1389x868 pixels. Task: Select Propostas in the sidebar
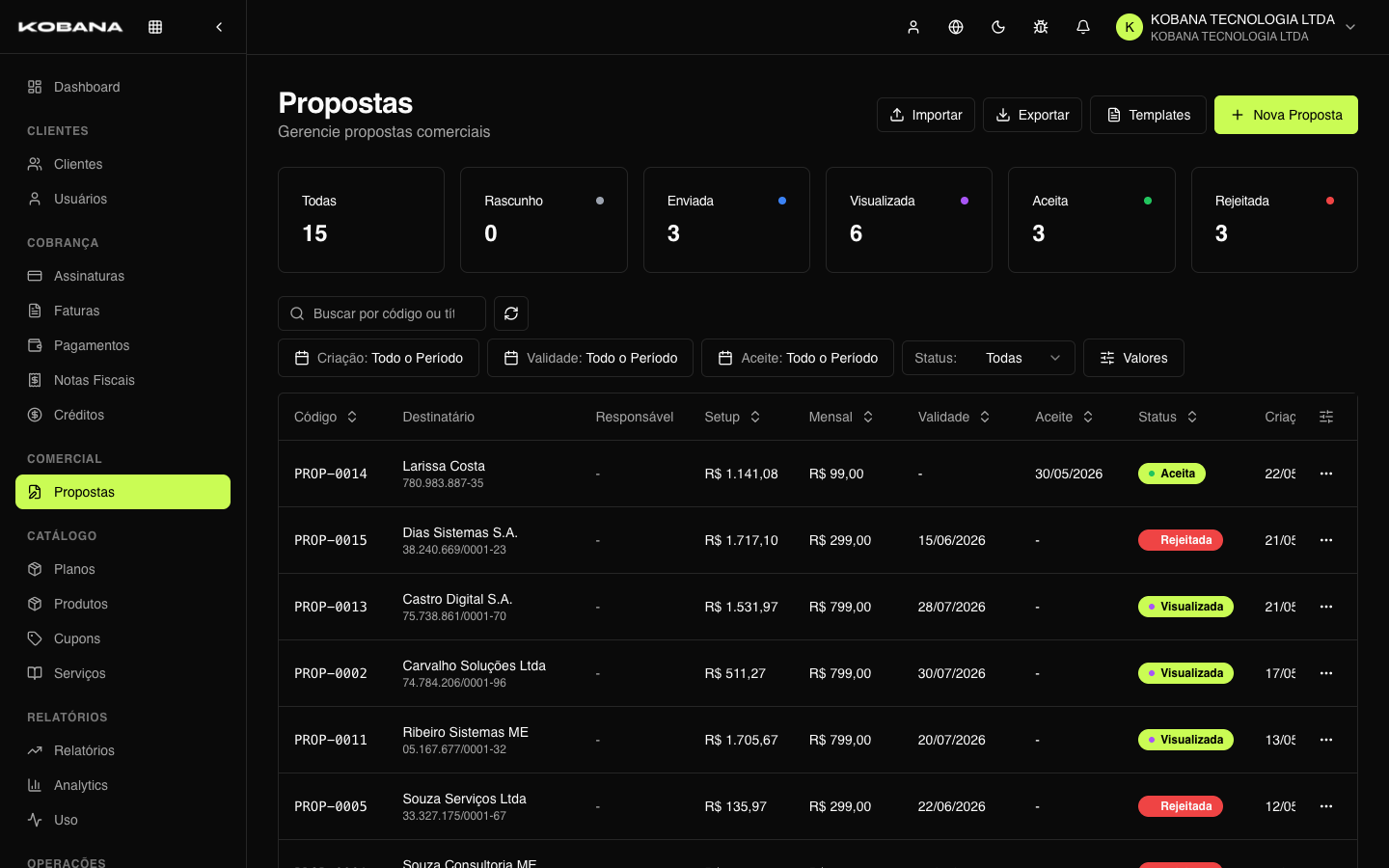[123, 492]
